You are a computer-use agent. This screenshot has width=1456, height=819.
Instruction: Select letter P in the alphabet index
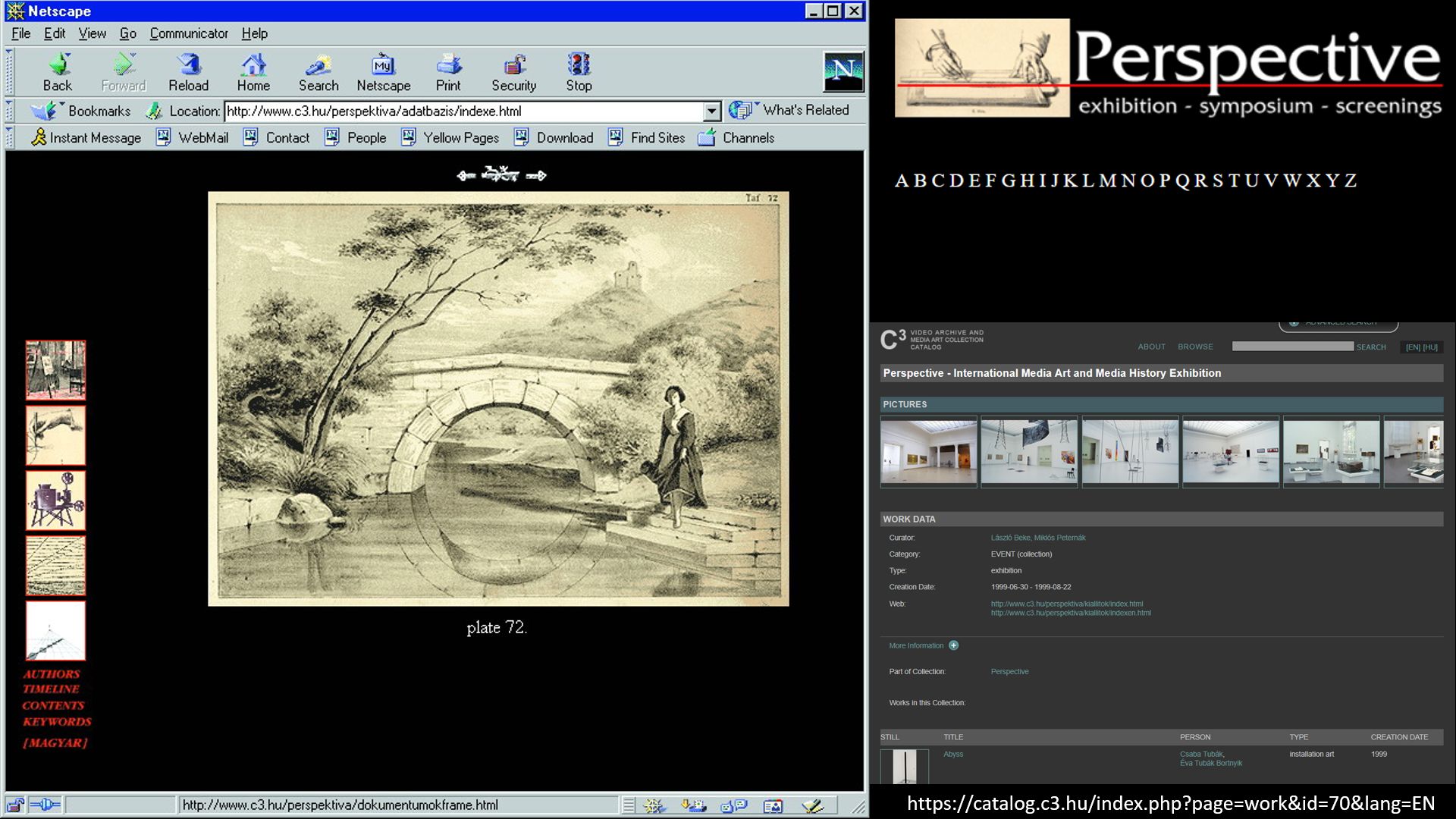(1165, 180)
